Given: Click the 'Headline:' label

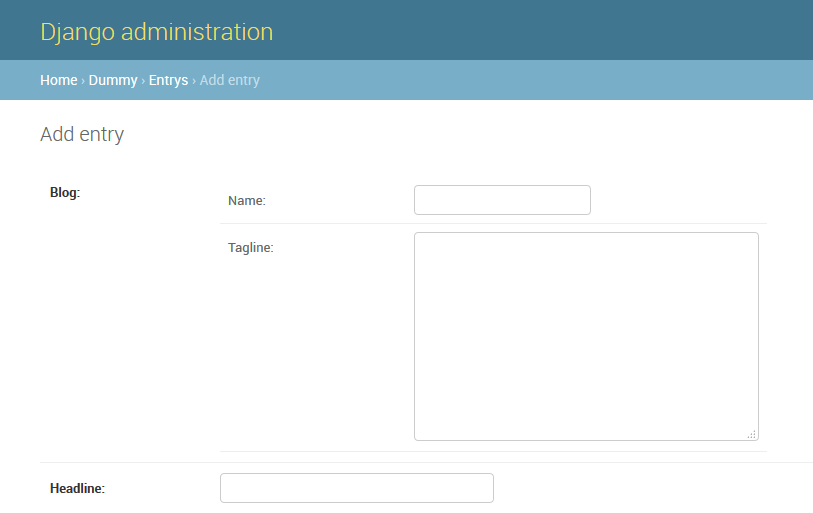Looking at the screenshot, I should [x=77, y=488].
